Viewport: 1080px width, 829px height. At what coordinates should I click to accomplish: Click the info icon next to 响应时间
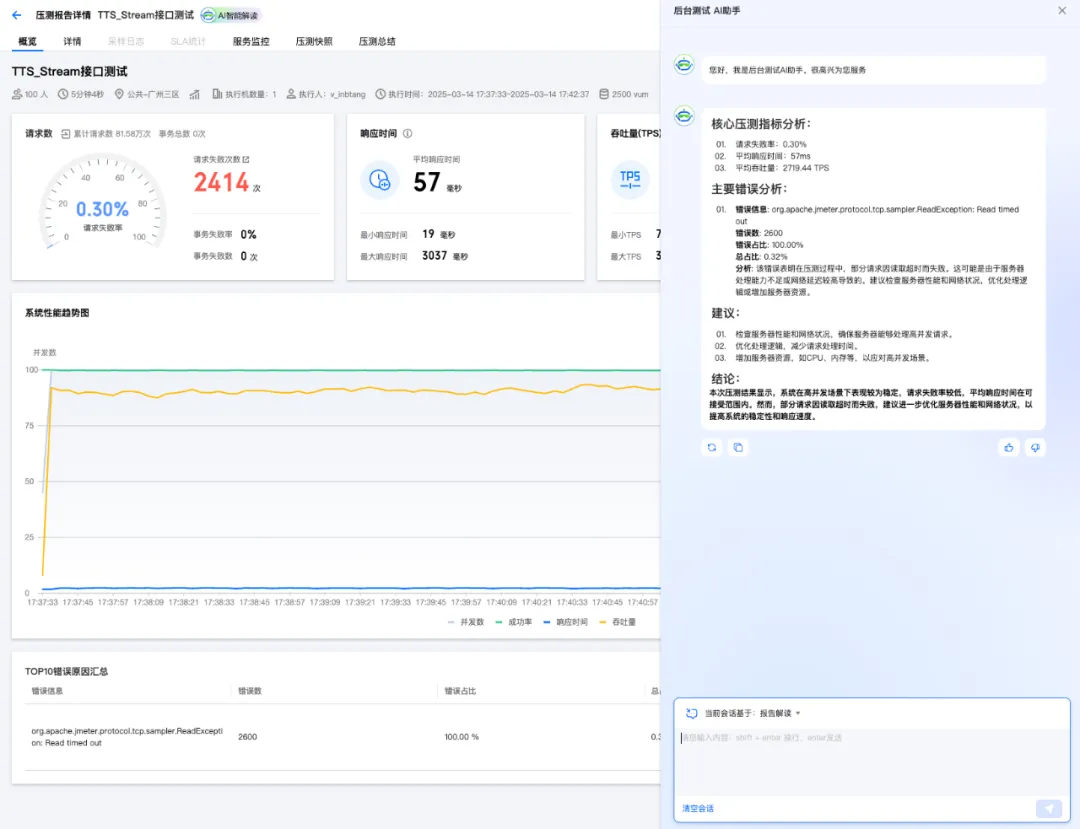[407, 134]
